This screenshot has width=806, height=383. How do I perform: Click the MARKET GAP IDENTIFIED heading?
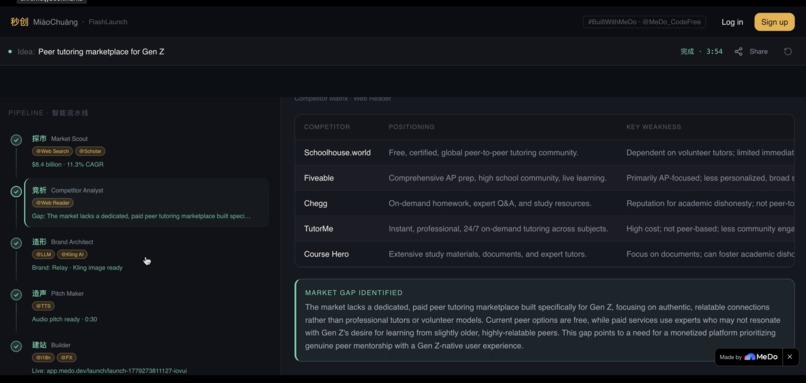click(354, 293)
